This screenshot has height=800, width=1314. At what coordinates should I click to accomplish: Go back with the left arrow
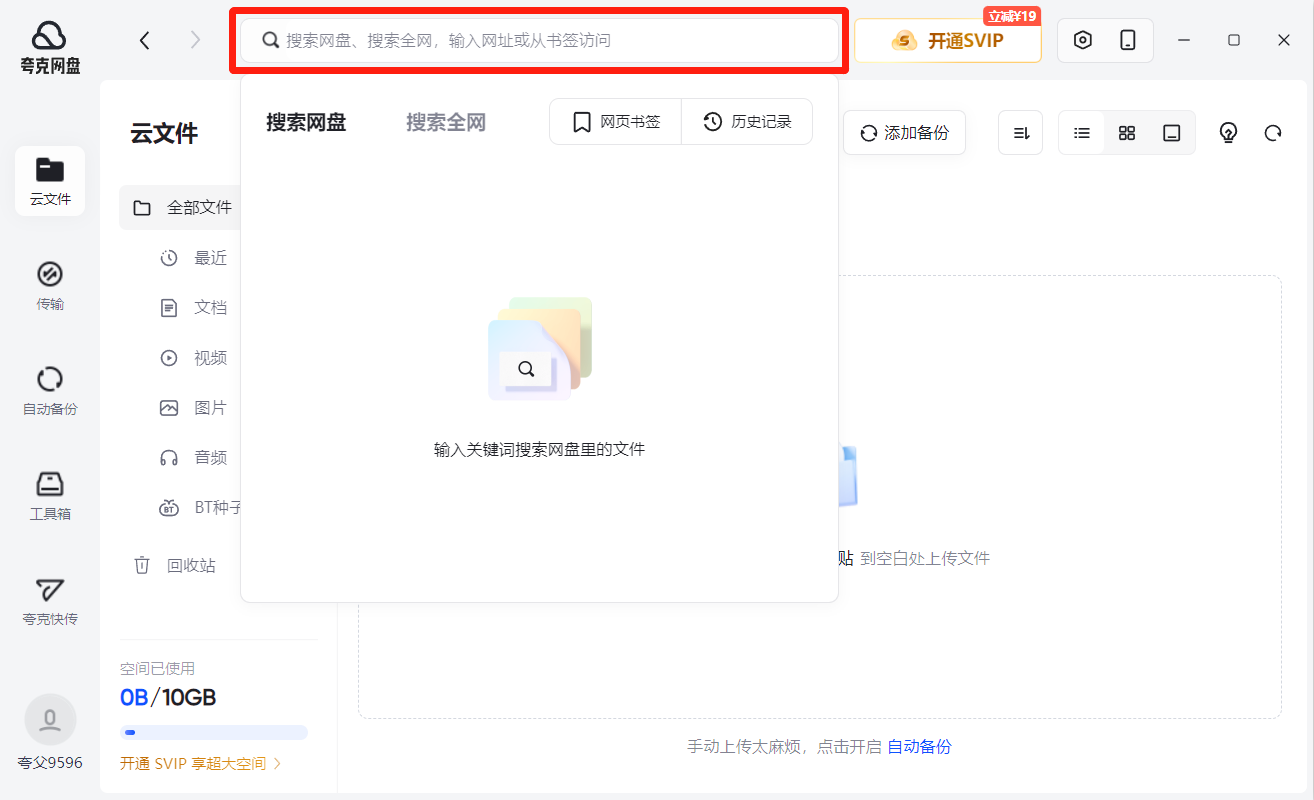point(145,40)
